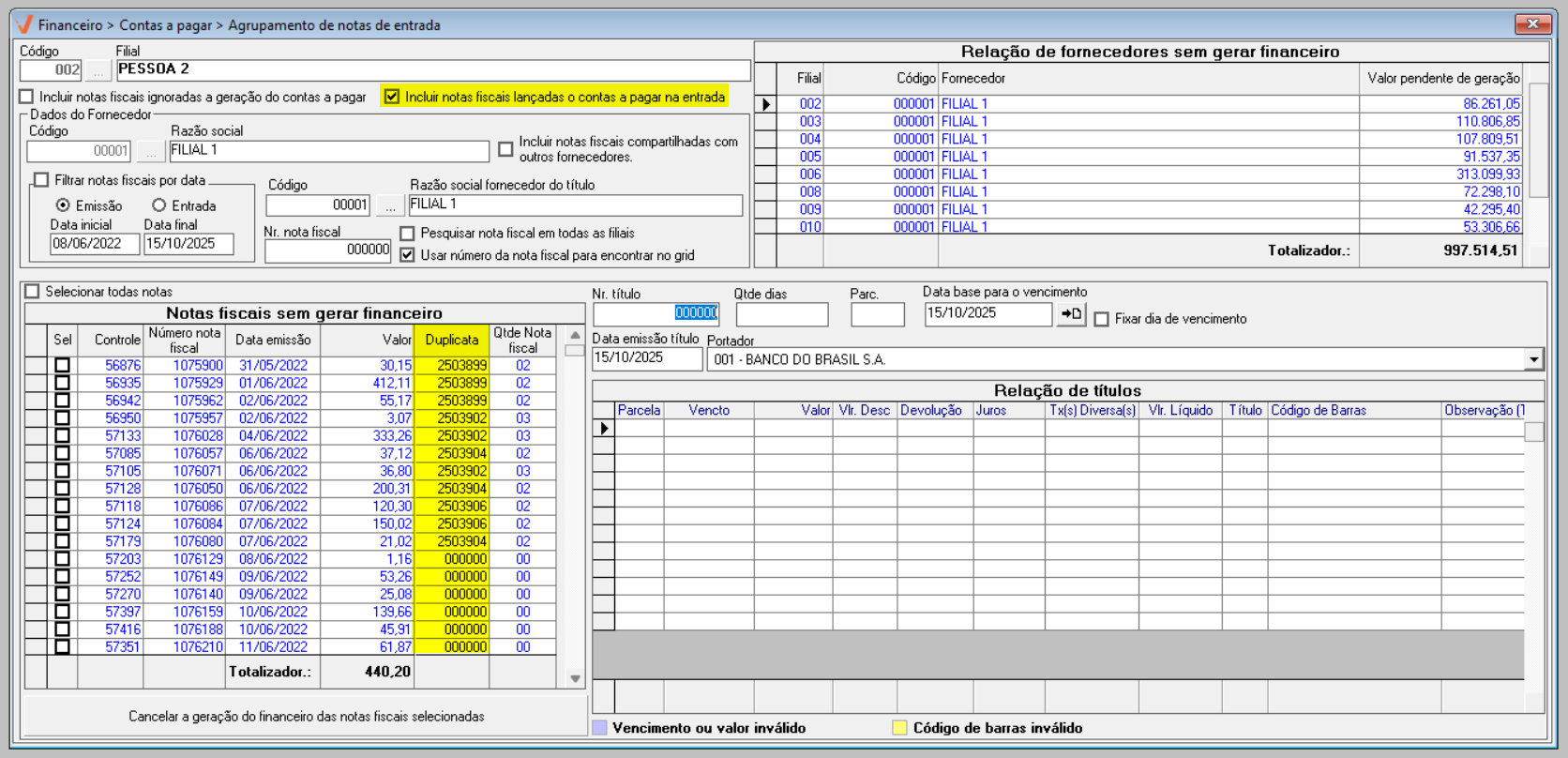Click Valor pendente de geração column header
1568x758 pixels.
coord(1442,78)
